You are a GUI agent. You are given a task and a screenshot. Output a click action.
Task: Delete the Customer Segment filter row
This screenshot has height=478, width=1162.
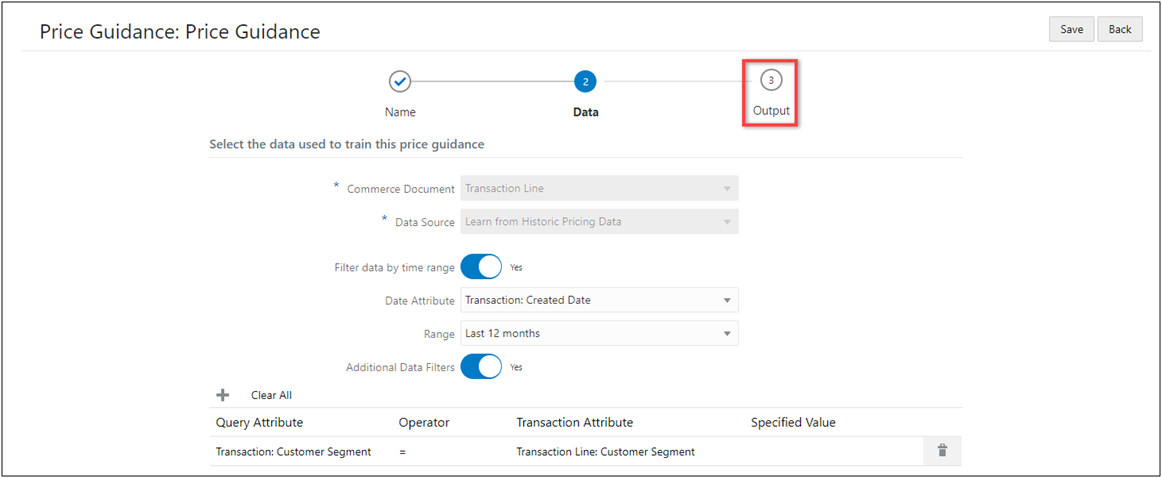941,451
